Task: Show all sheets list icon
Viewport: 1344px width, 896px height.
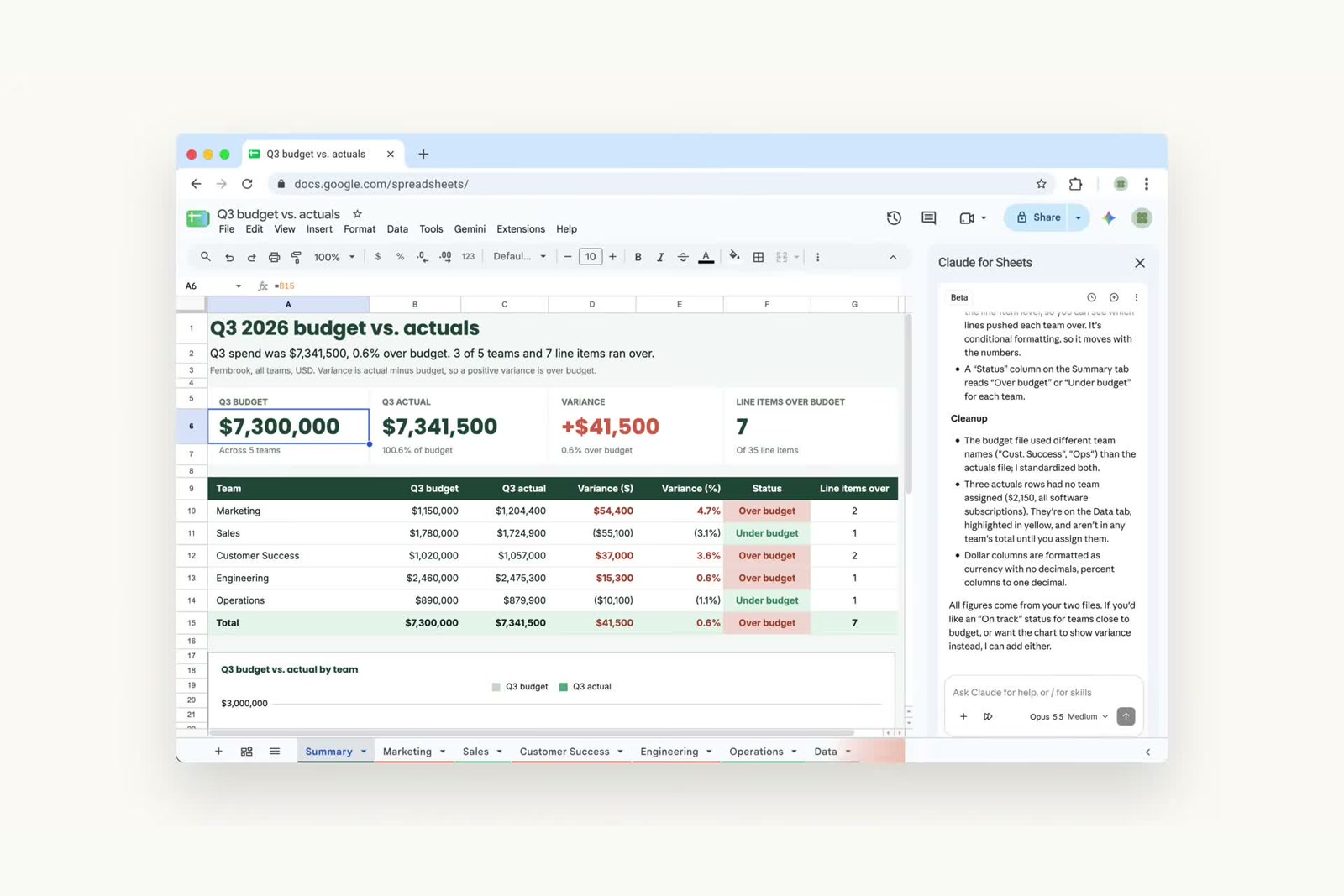Action: click(x=275, y=752)
